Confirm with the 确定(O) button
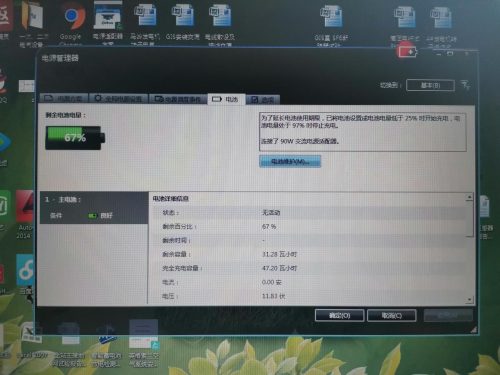The image size is (500, 375). pyautogui.click(x=339, y=315)
